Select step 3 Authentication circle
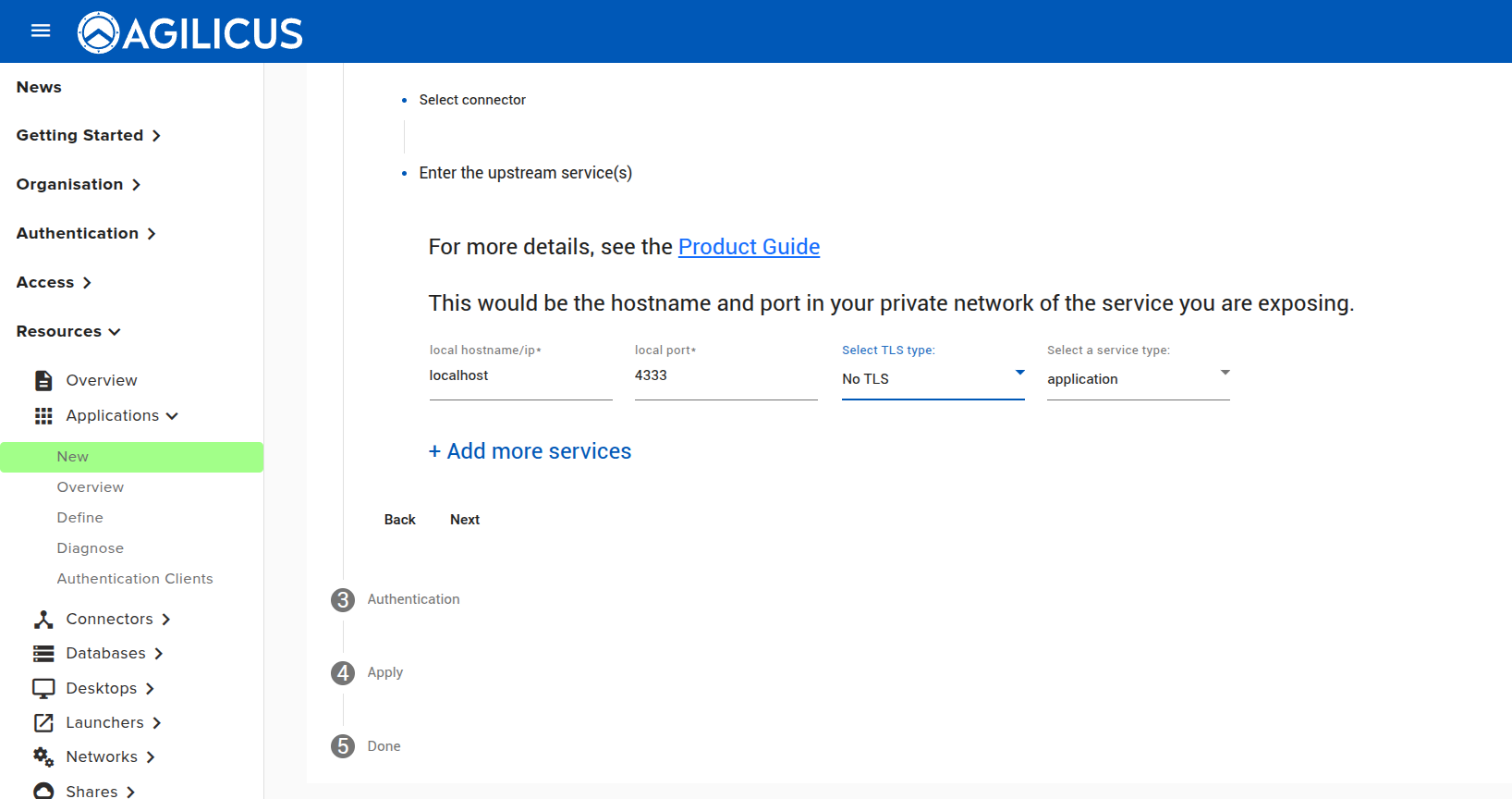 pos(343,600)
